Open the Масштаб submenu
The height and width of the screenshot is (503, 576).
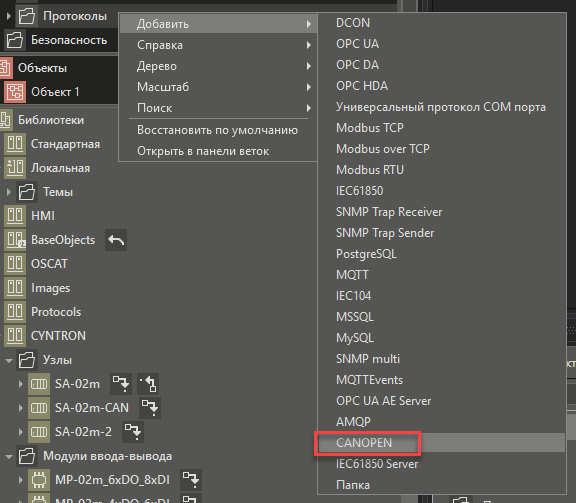(218, 87)
